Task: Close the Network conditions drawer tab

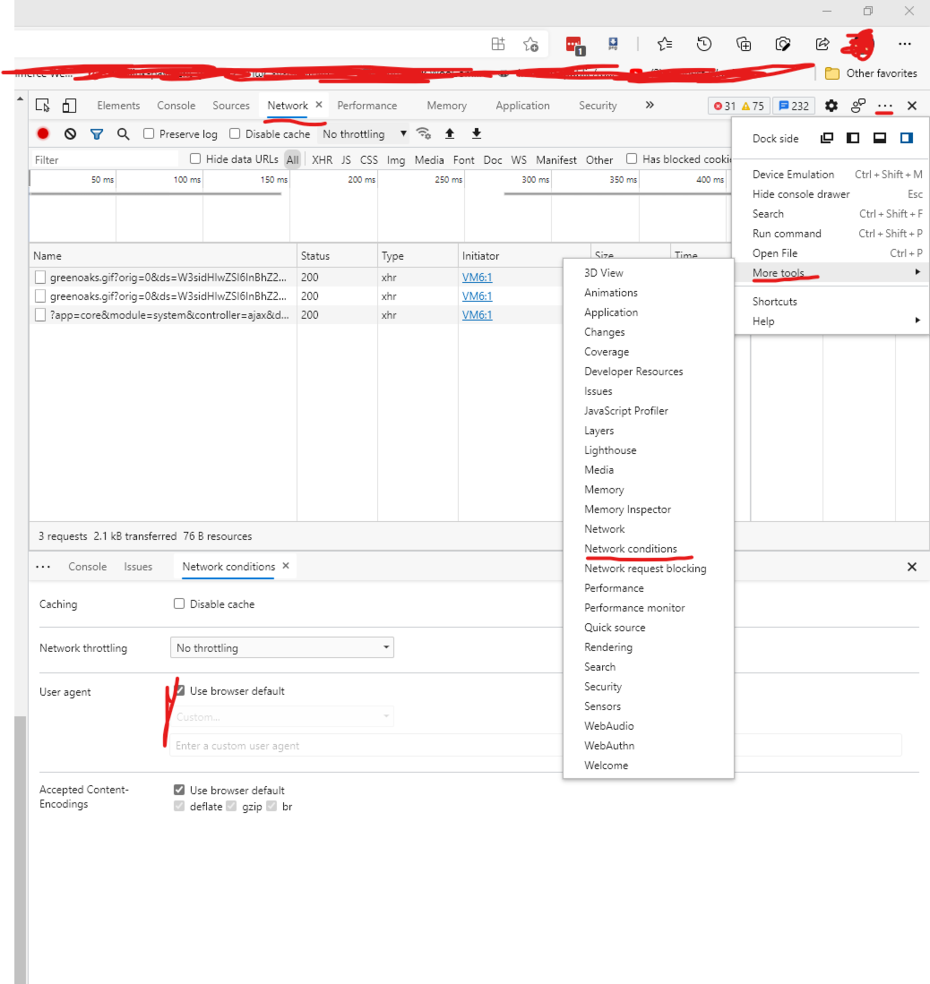Action: [285, 566]
